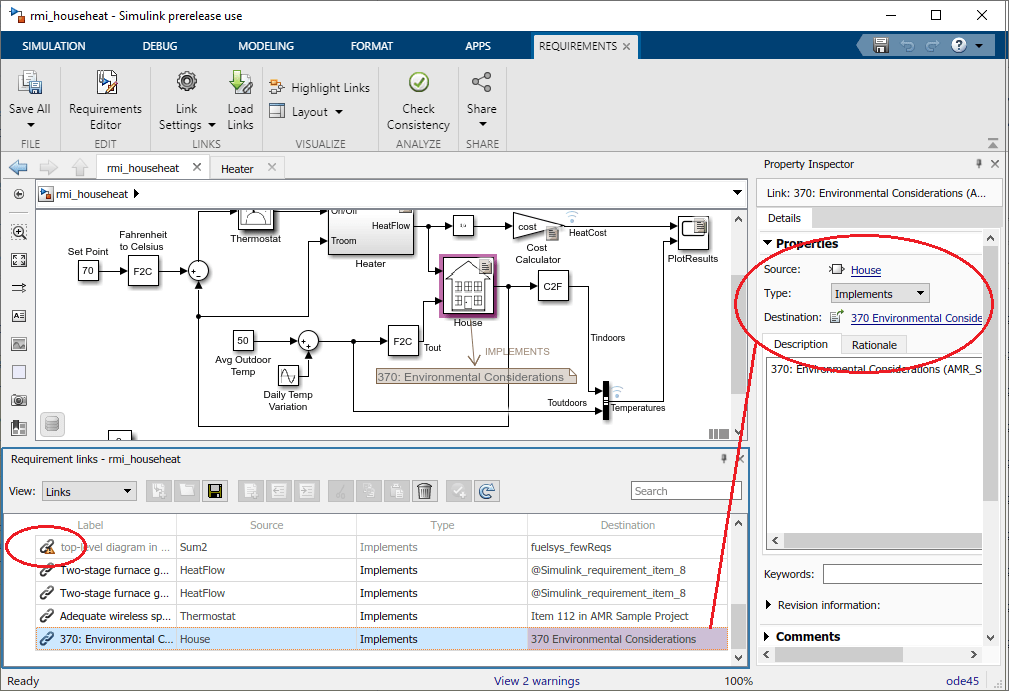The width and height of the screenshot is (1009, 691).
Task: Expand Revision information section
Action: (768, 605)
